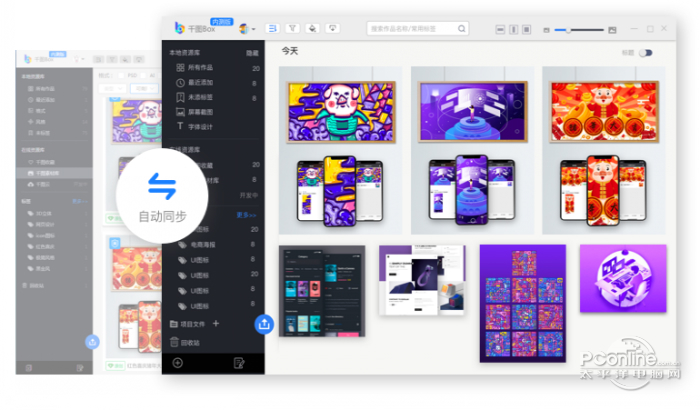Click the 千图Box logo in the back window
Image resolution: width=700 pixels, height=410 pixels.
point(39,59)
